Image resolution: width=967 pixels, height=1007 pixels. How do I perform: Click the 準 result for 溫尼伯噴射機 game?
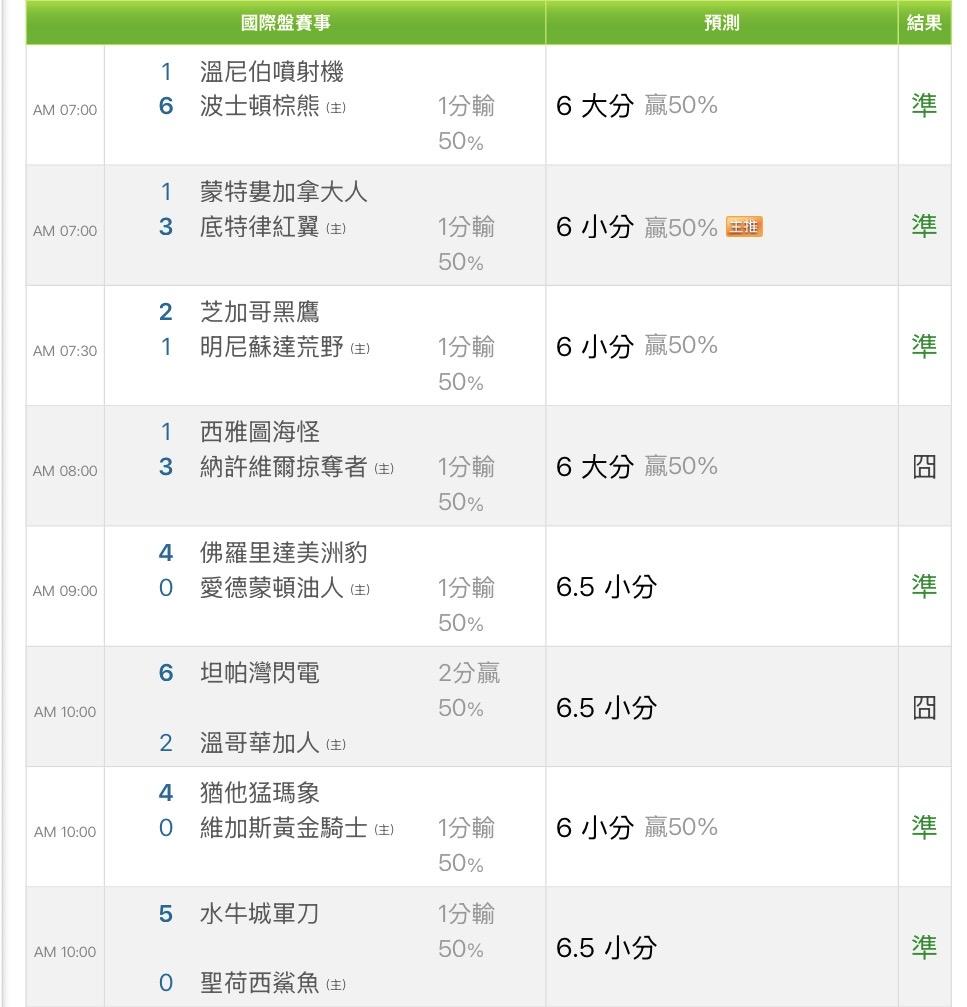pos(924,106)
